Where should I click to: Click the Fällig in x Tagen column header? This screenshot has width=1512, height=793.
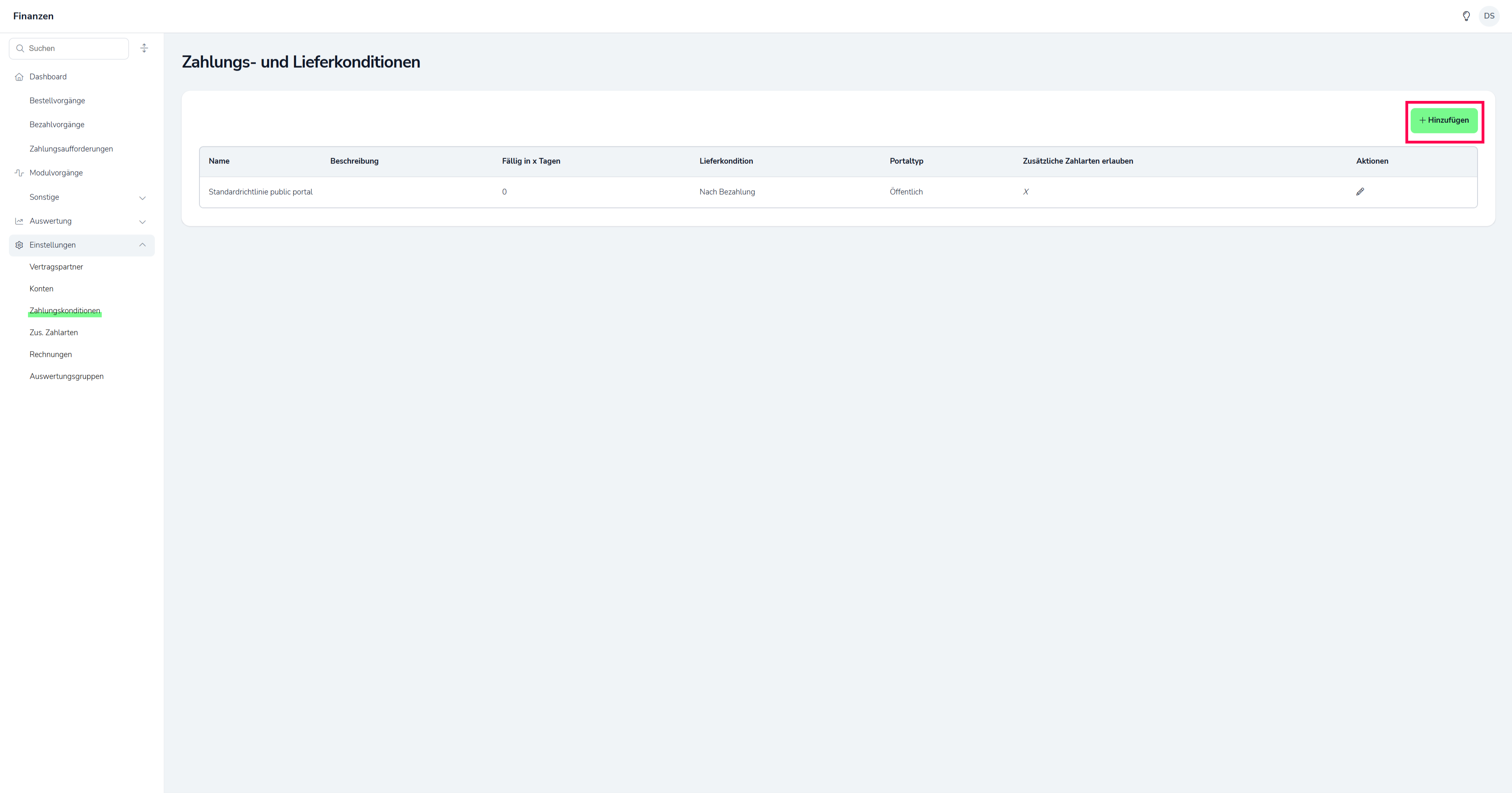(x=531, y=161)
